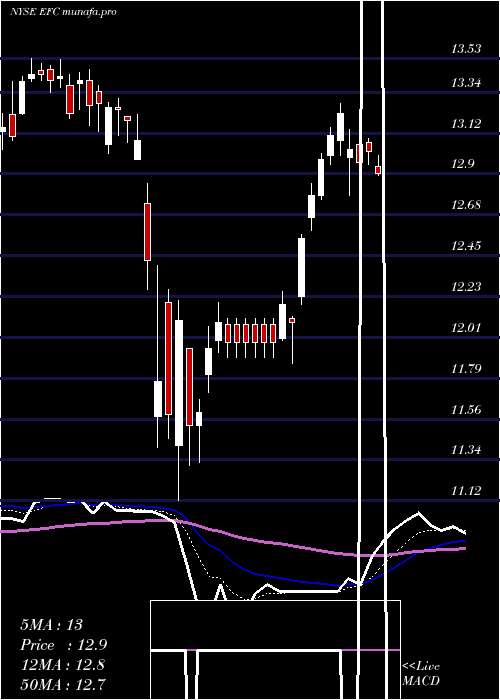
Task: Click the 12.23 price axis label
Action: tap(466, 286)
